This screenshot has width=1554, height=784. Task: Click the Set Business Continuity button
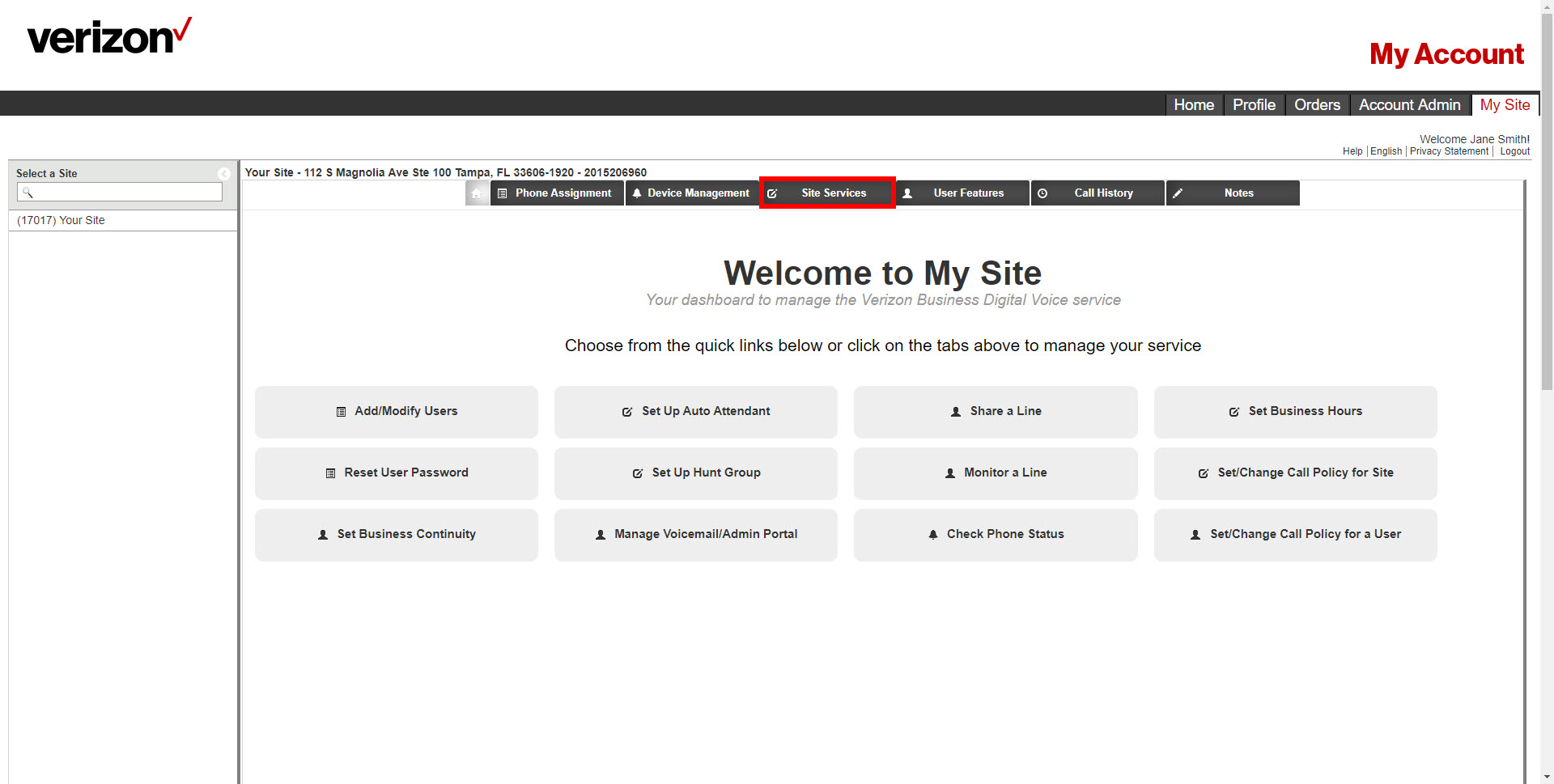point(397,535)
